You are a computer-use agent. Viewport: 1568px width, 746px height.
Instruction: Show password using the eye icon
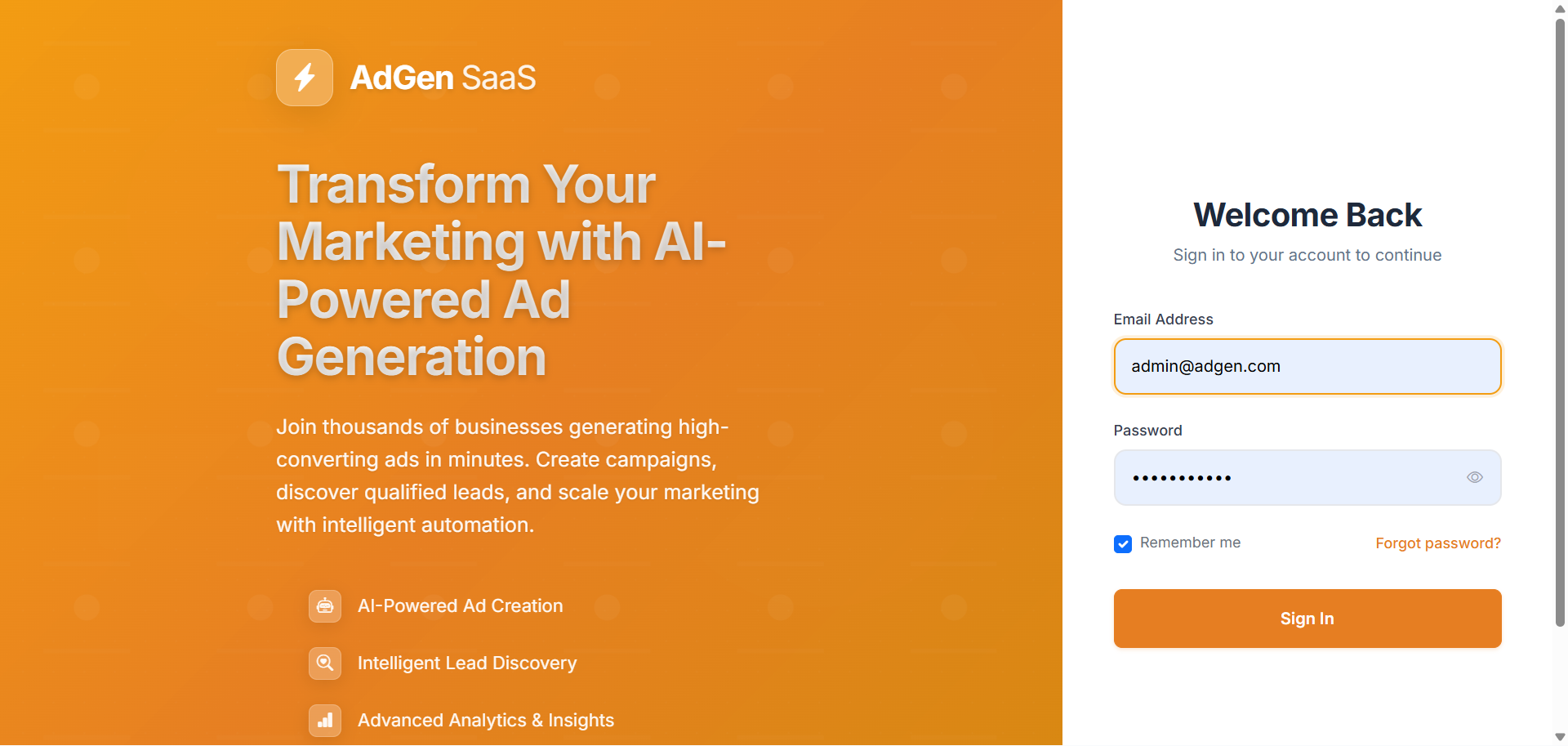click(x=1475, y=478)
